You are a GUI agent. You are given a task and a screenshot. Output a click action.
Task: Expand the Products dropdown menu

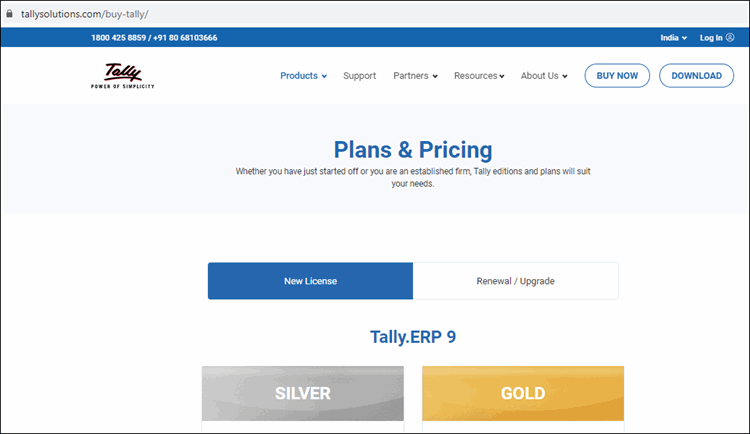[303, 76]
